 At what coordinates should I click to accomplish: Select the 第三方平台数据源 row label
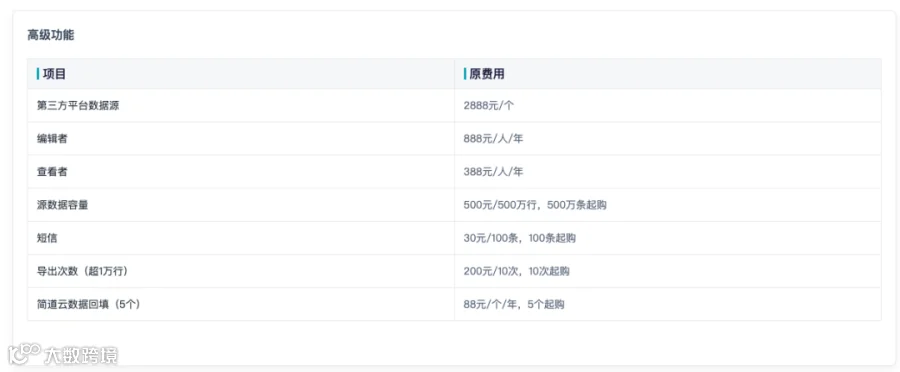point(78,106)
